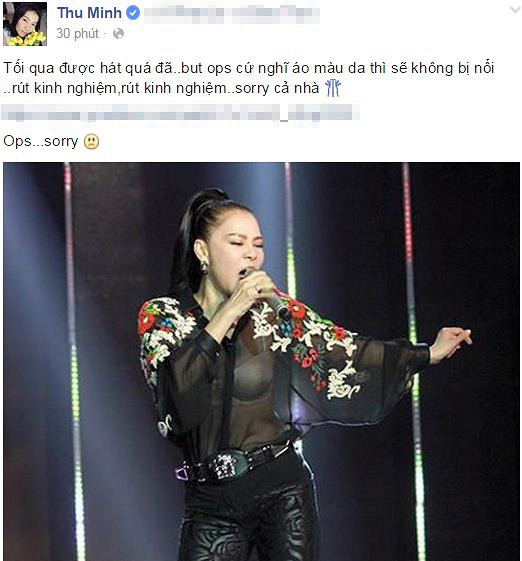Image resolution: width=522 pixels, height=561 pixels.
Task: Open the stage performance photo
Action: 261,361
